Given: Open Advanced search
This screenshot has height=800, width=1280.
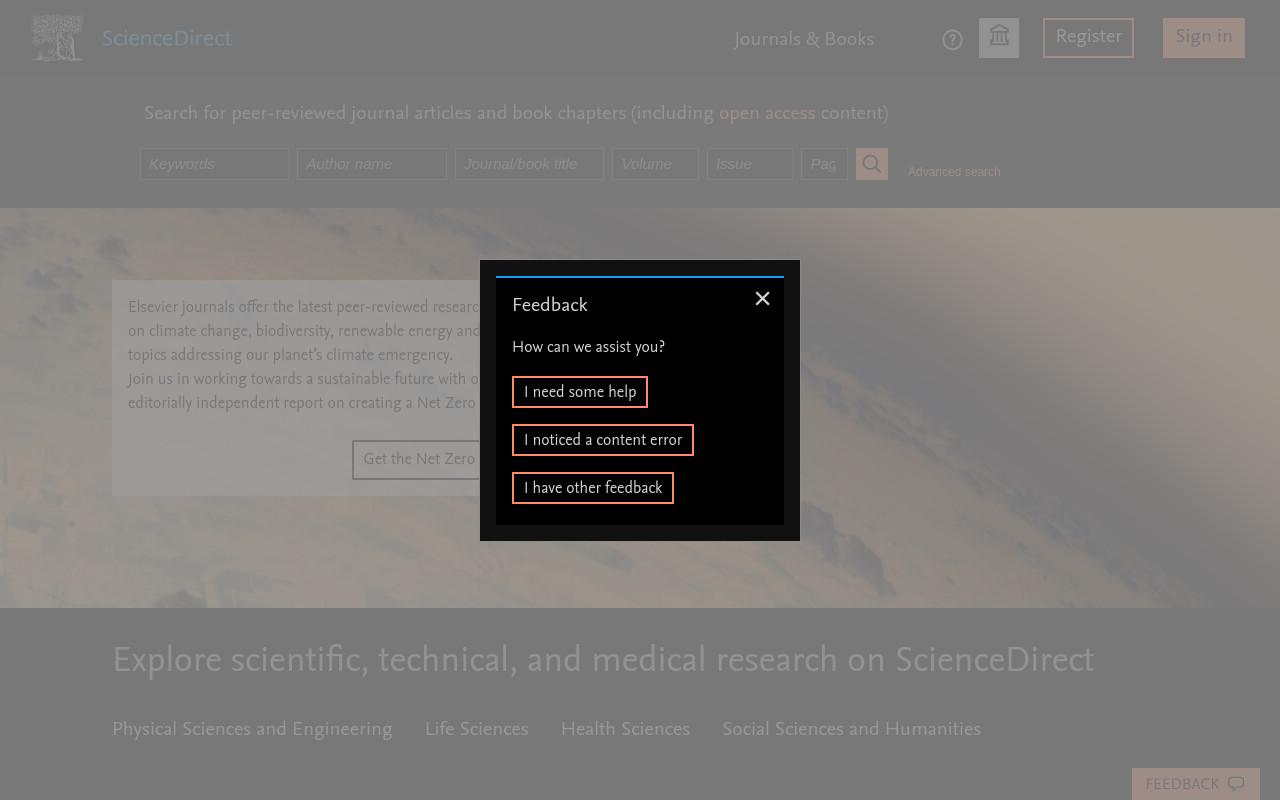Looking at the screenshot, I should 954,172.
